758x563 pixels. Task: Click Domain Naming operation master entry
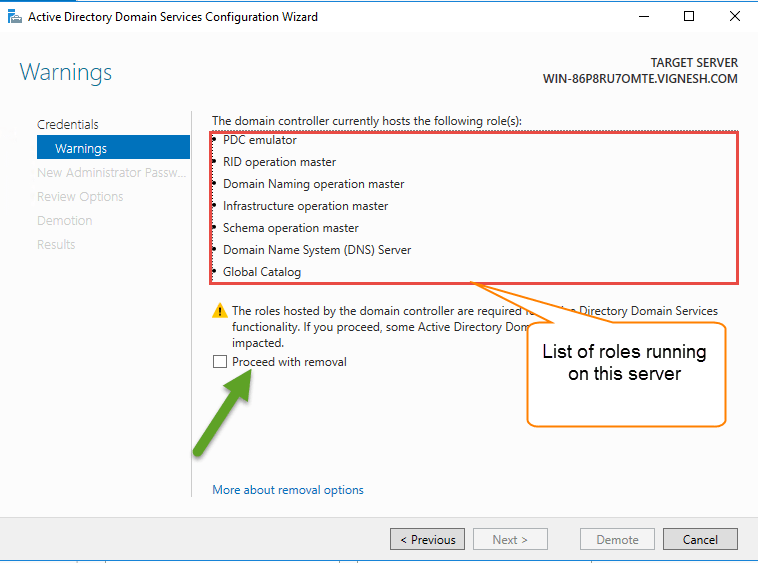[313, 184]
